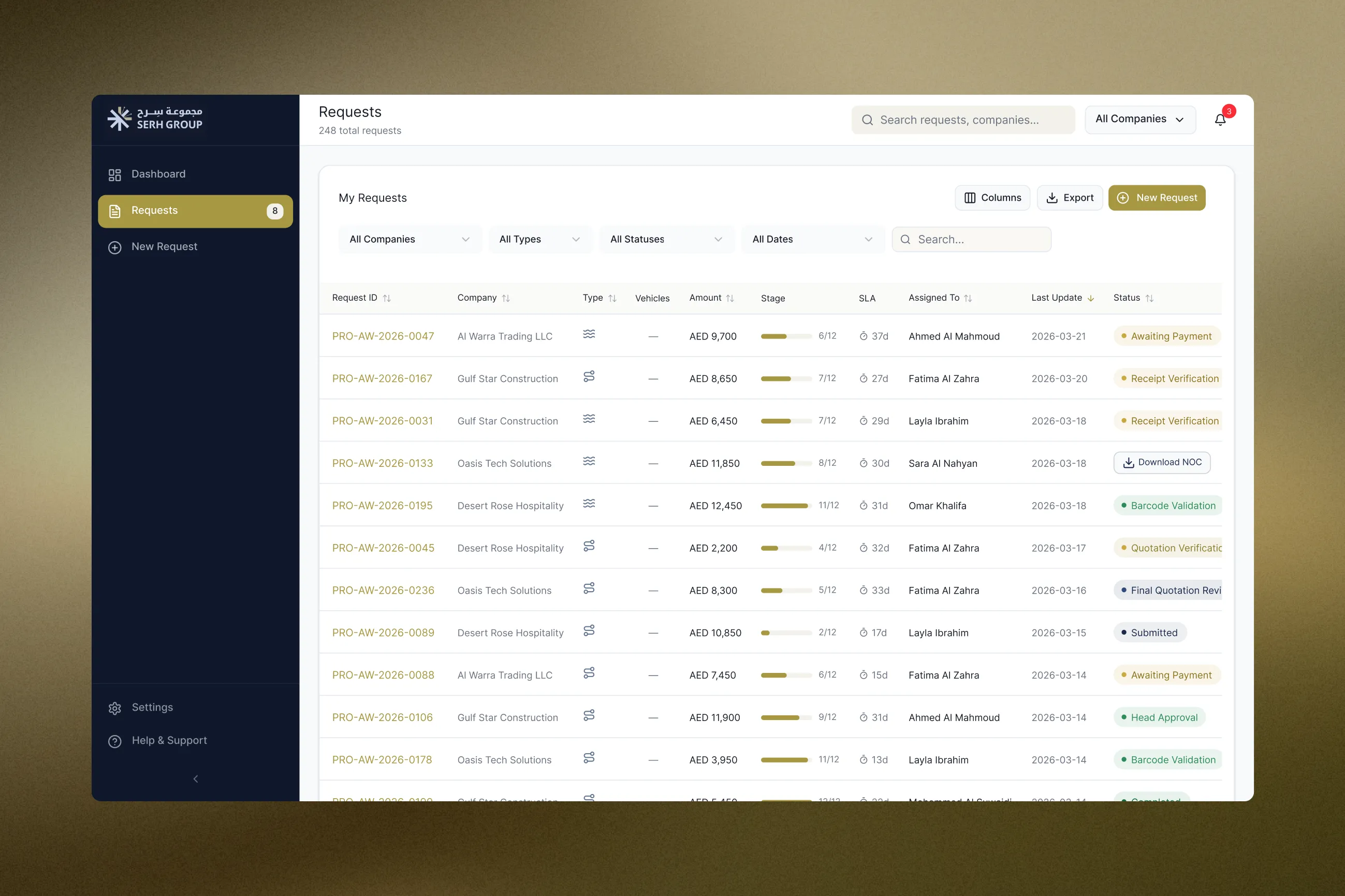
Task: Click the Requests count badge showing 8
Action: click(275, 211)
